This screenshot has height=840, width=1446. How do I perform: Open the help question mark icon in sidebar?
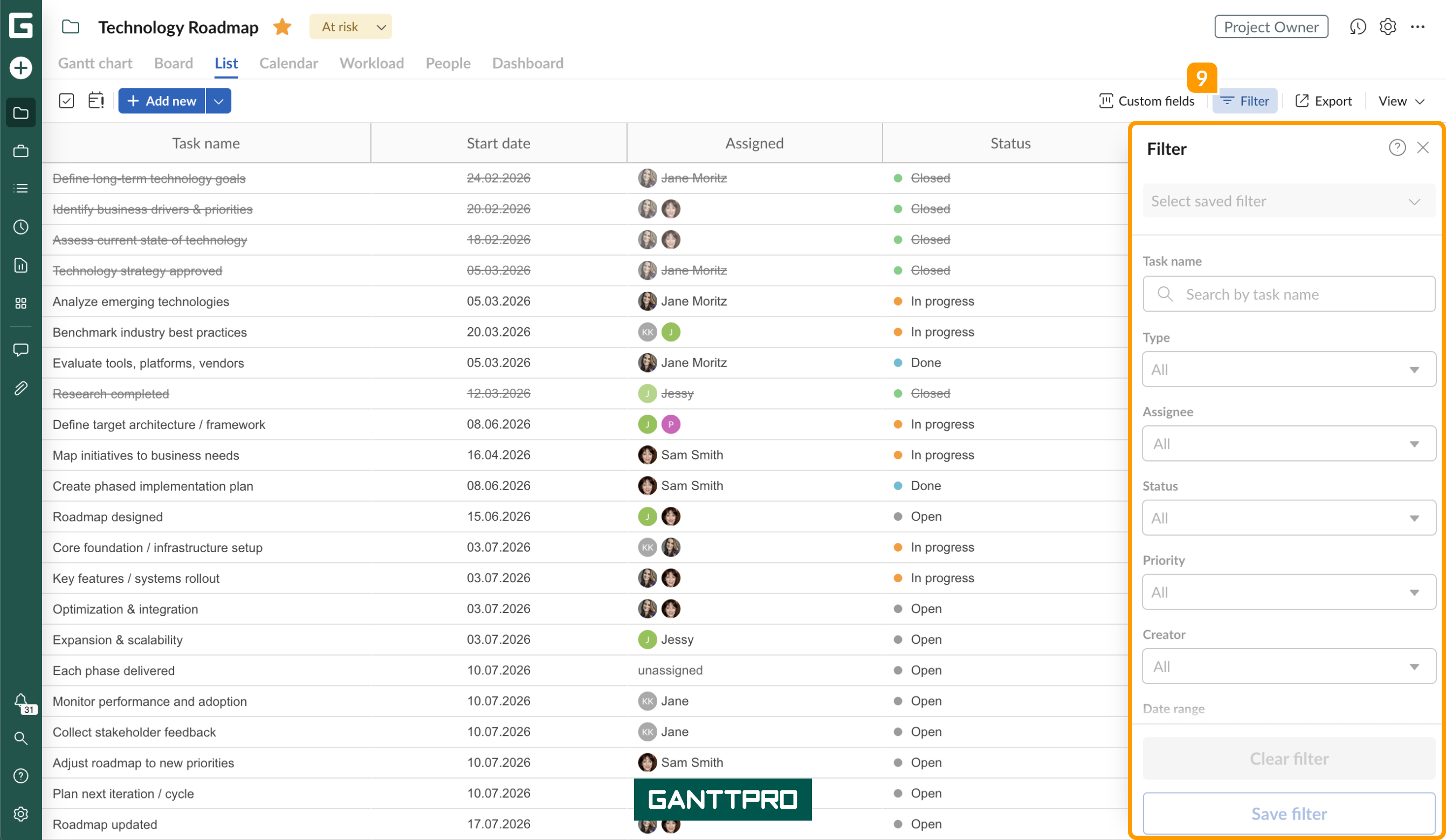tap(20, 776)
